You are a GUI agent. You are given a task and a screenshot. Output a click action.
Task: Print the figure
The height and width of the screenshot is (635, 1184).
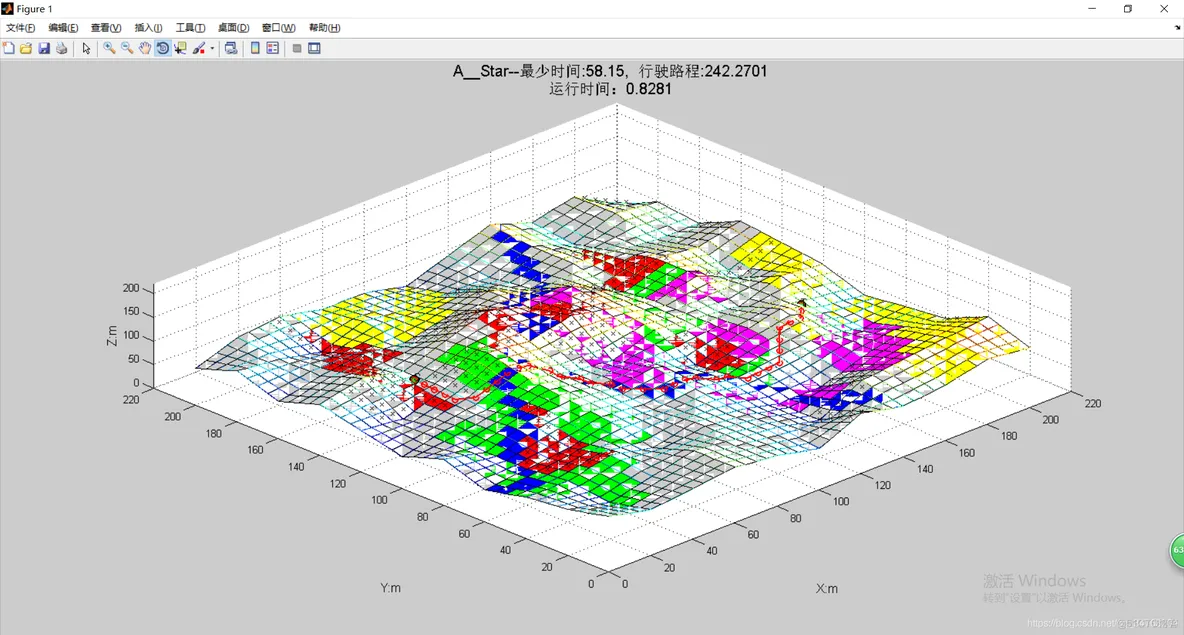pos(61,47)
